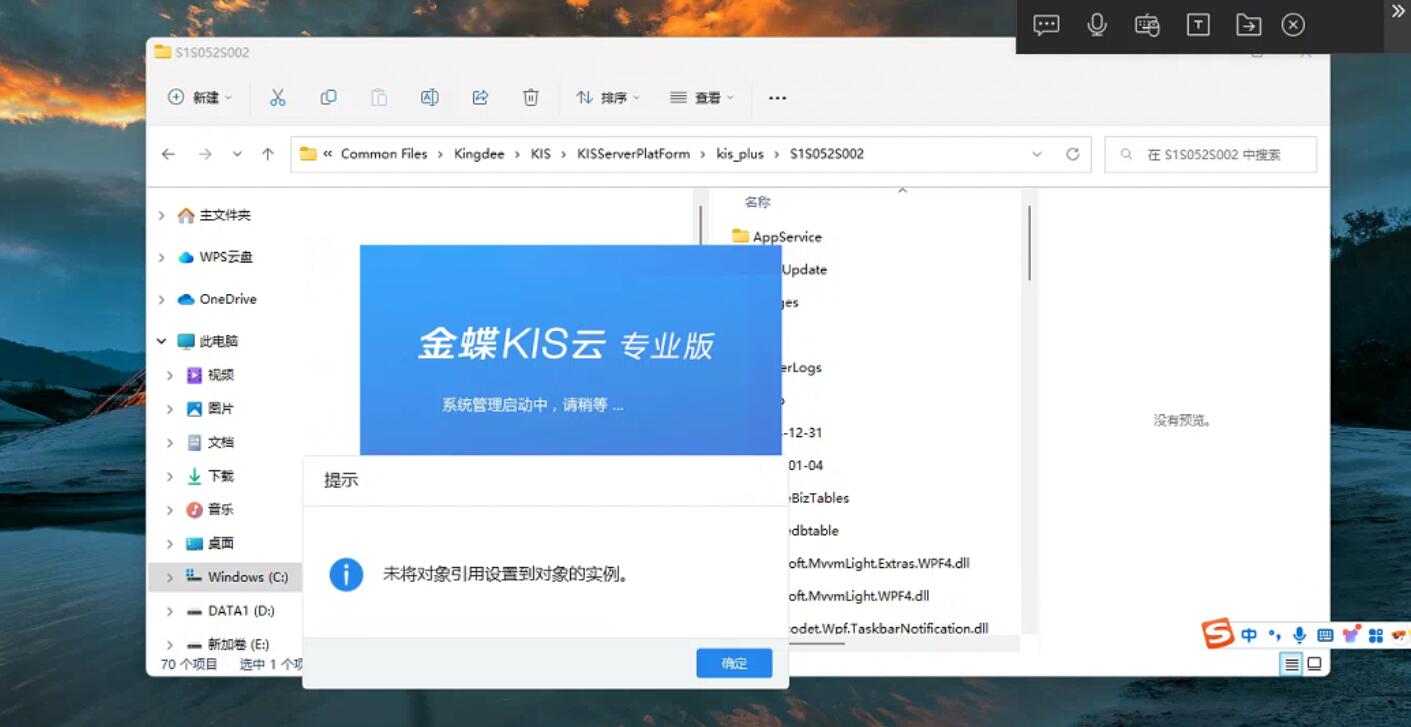This screenshot has height=727, width=1411.
Task: Open recent locations chevron next to forward arrow
Action: pos(237,154)
